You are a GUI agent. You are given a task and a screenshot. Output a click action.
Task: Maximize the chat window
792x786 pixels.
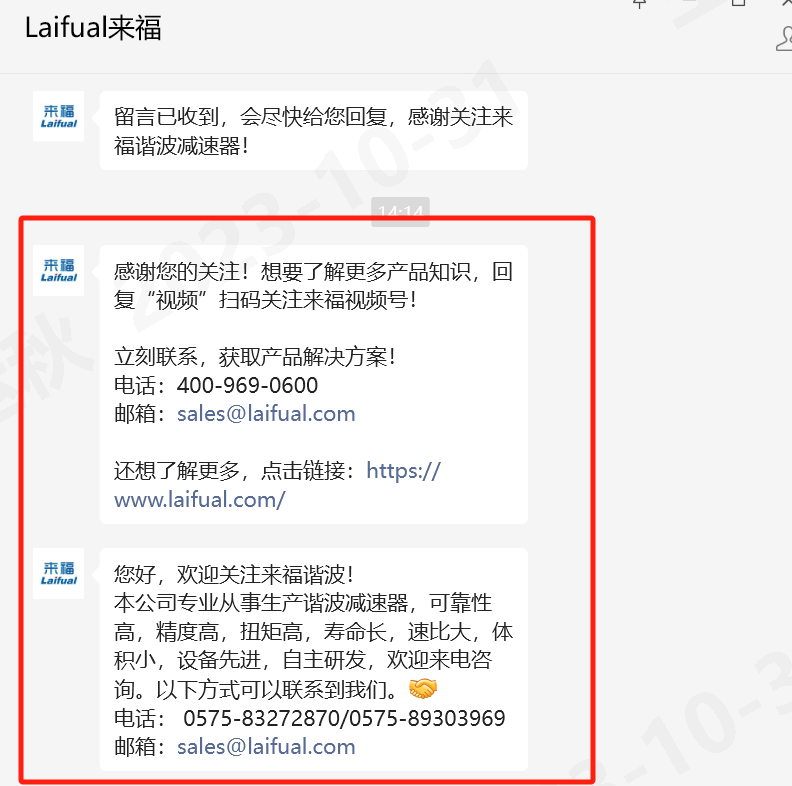[738, 3]
